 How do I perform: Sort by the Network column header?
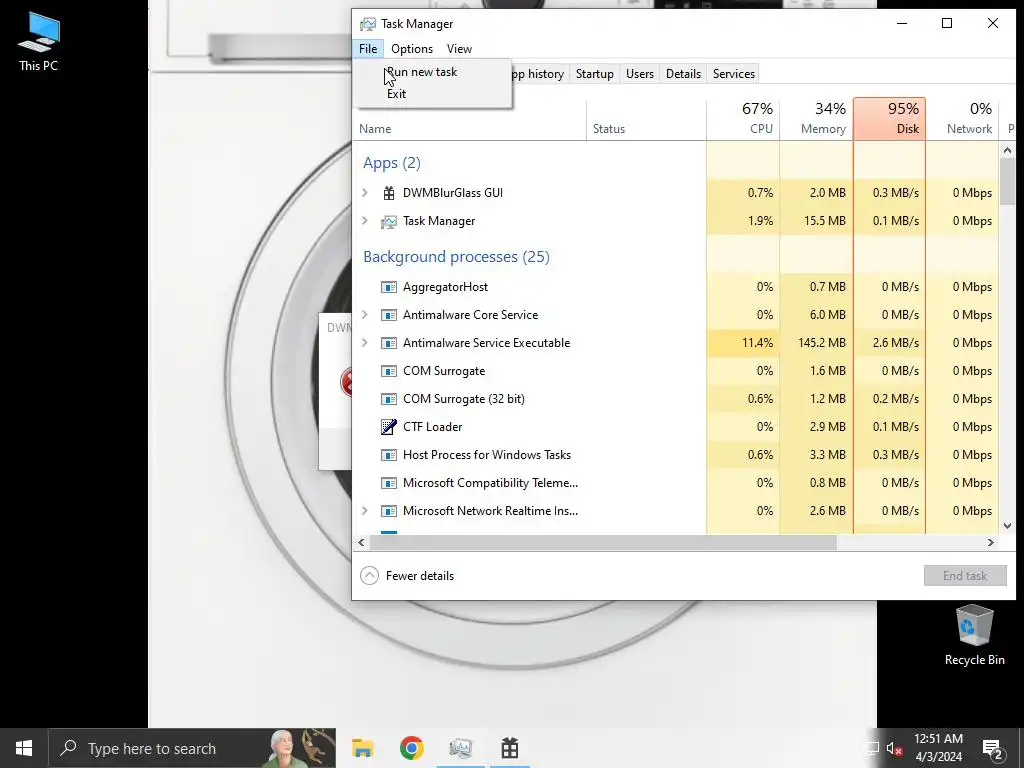coord(962,119)
